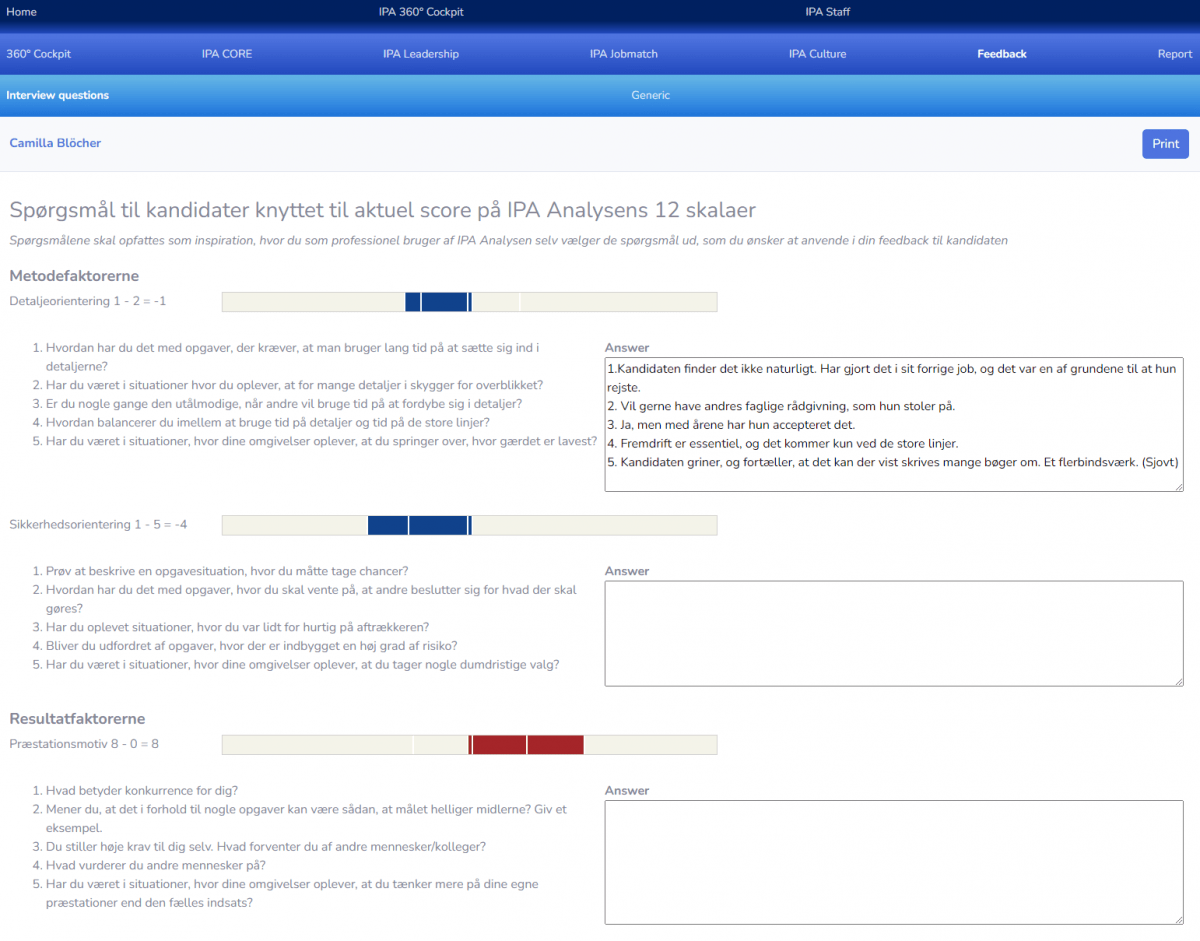
Task: Open the IPA Leadership tab
Action: coord(421,54)
